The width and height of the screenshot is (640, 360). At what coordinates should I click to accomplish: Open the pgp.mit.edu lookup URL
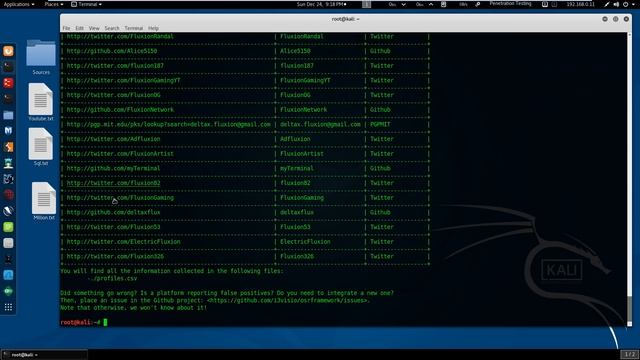pos(168,124)
